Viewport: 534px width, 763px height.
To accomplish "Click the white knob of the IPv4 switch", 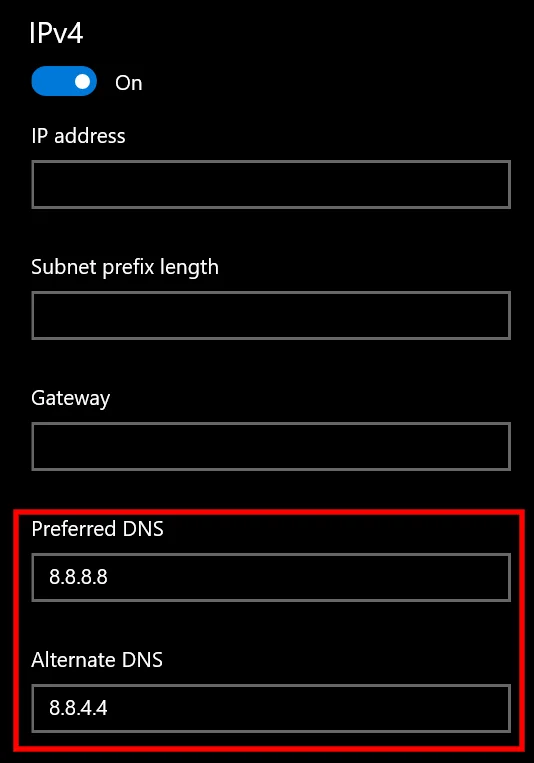I will click(82, 81).
